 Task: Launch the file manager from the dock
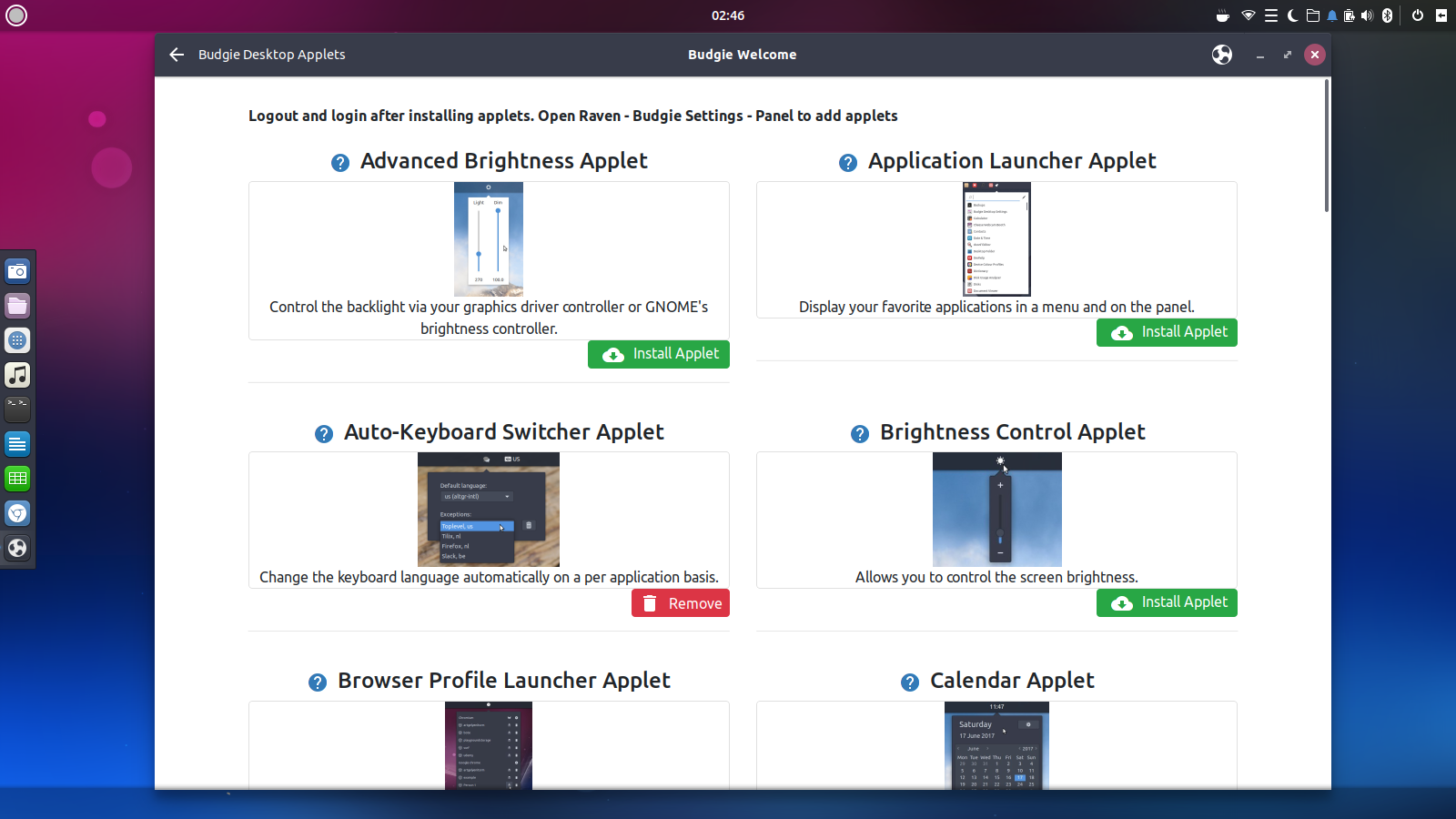click(x=17, y=306)
